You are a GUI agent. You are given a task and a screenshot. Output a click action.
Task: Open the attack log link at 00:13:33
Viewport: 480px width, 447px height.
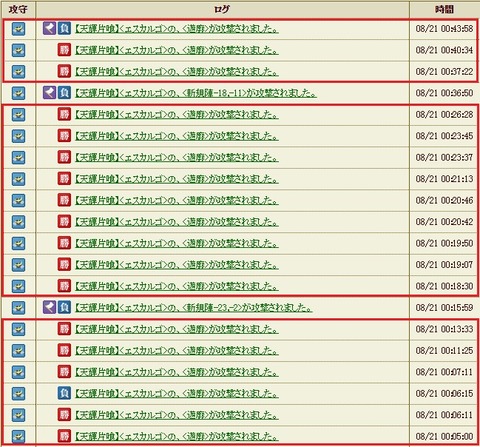176,329
